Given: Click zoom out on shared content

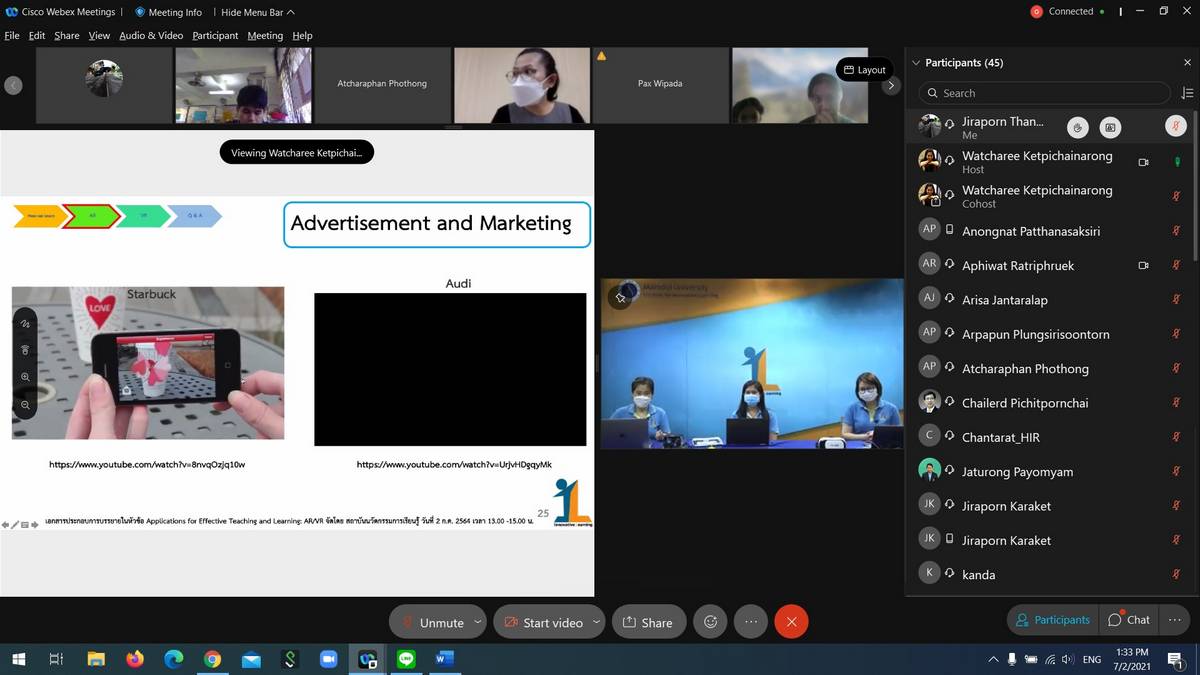Looking at the screenshot, I should [26, 404].
